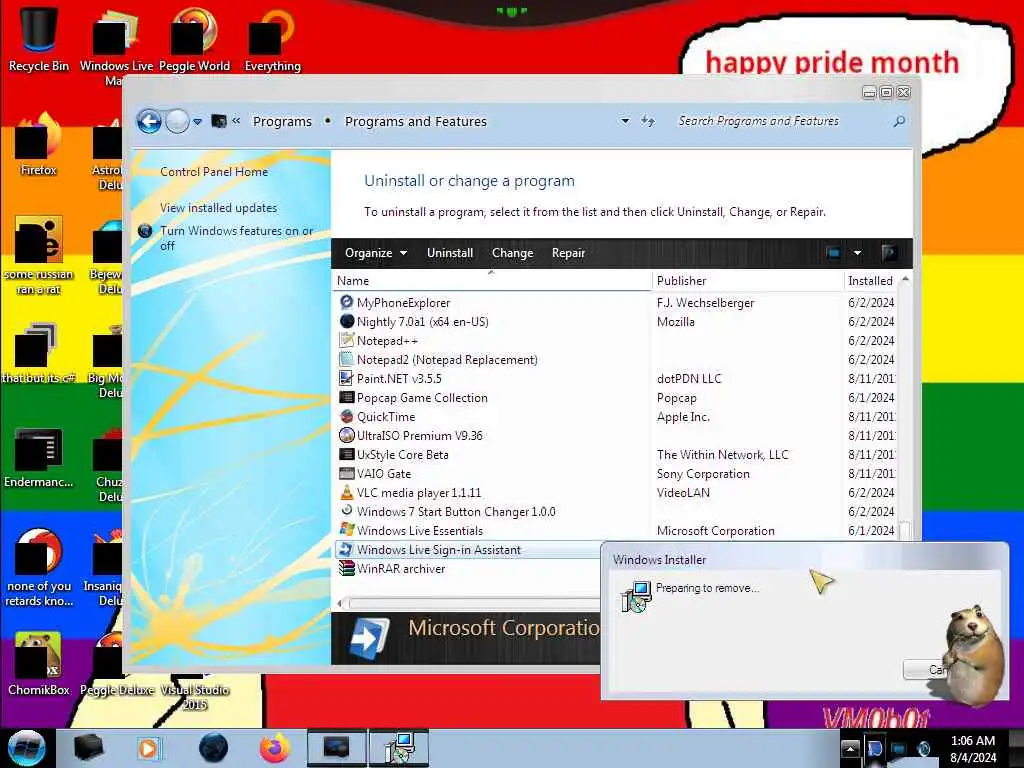Open ChomikBox desktop shortcut

(39, 664)
